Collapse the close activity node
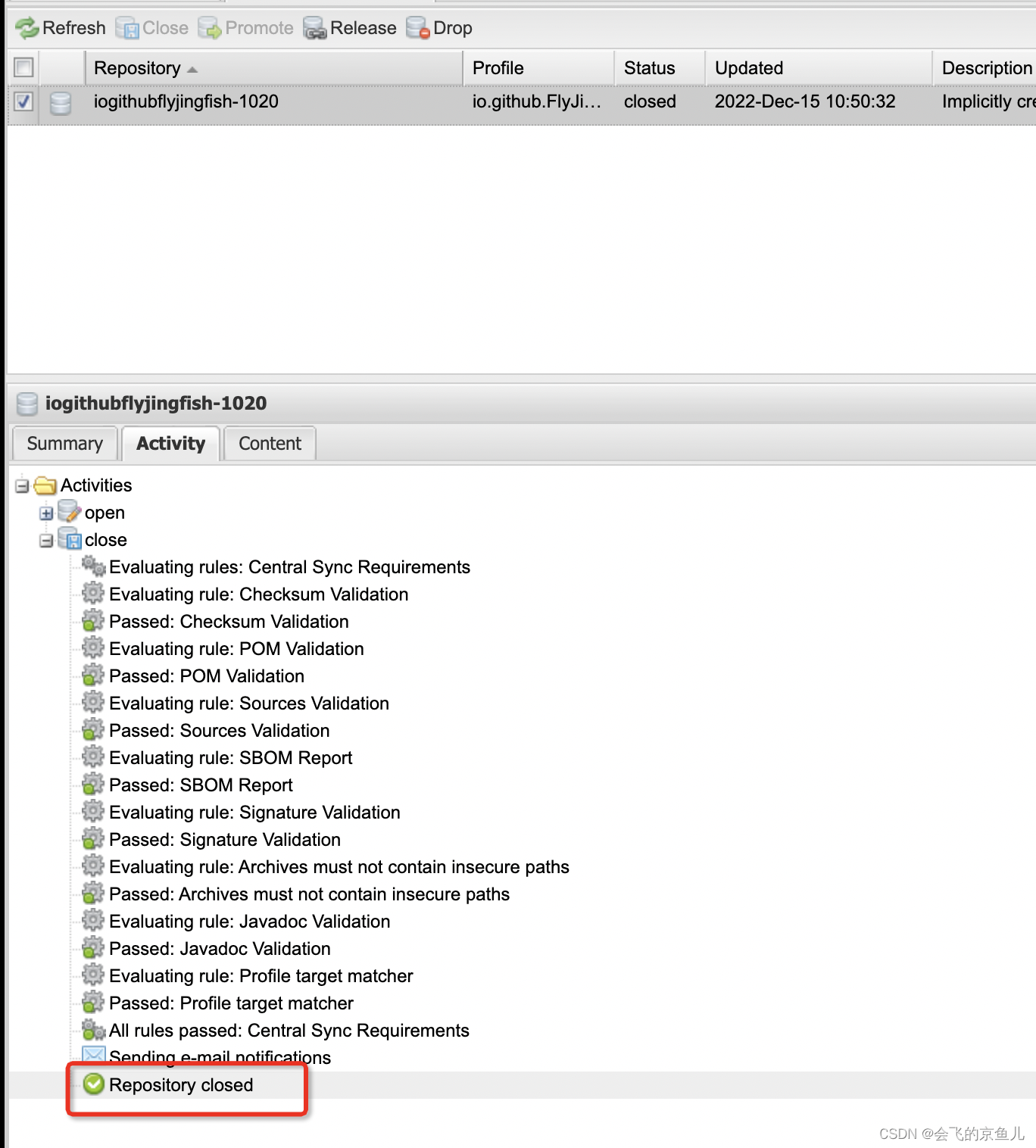This screenshot has width=1036, height=1148. 47,540
